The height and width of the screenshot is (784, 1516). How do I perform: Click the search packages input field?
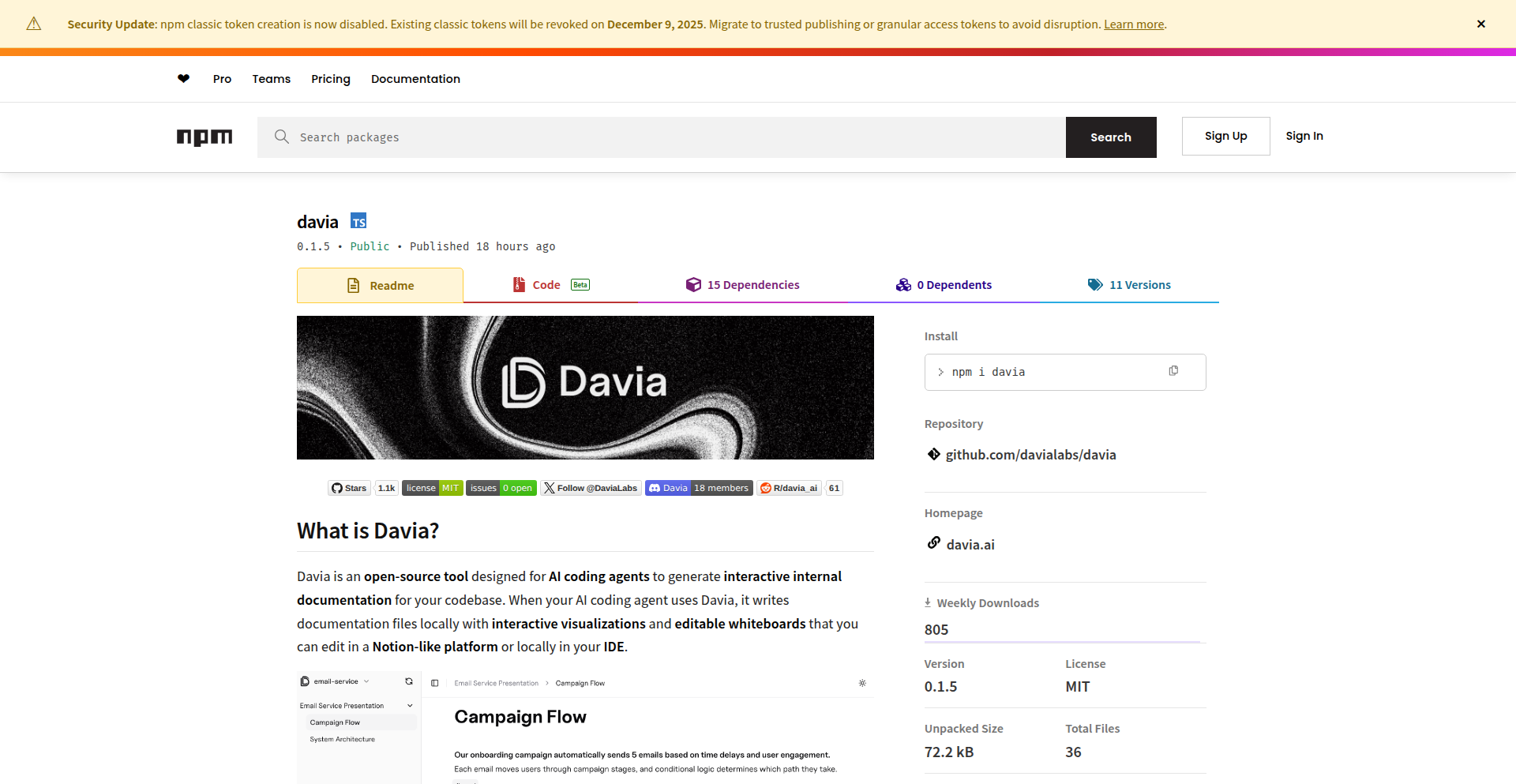(632, 137)
